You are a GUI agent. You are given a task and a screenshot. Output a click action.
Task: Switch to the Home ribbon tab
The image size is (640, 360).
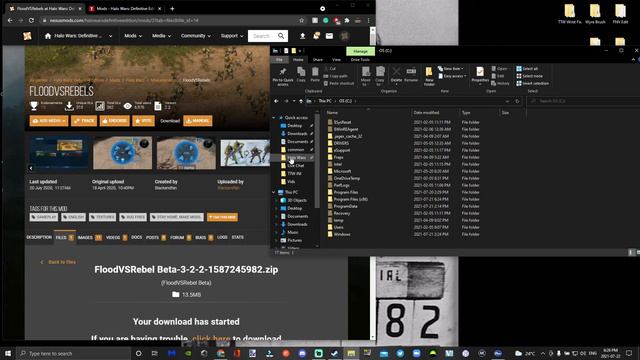[298, 60]
